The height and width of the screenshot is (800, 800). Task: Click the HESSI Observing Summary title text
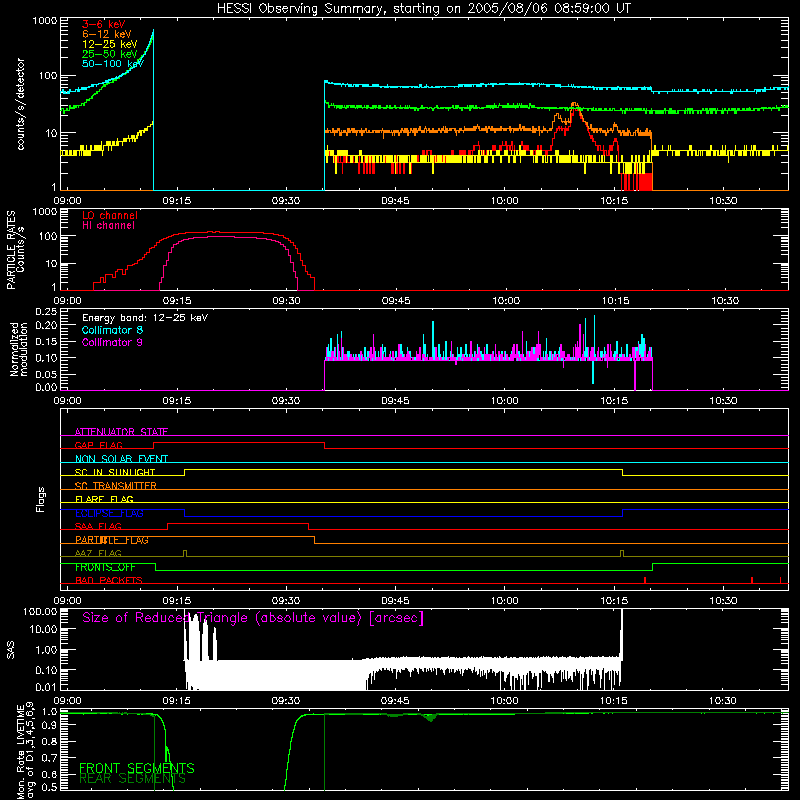click(423, 9)
